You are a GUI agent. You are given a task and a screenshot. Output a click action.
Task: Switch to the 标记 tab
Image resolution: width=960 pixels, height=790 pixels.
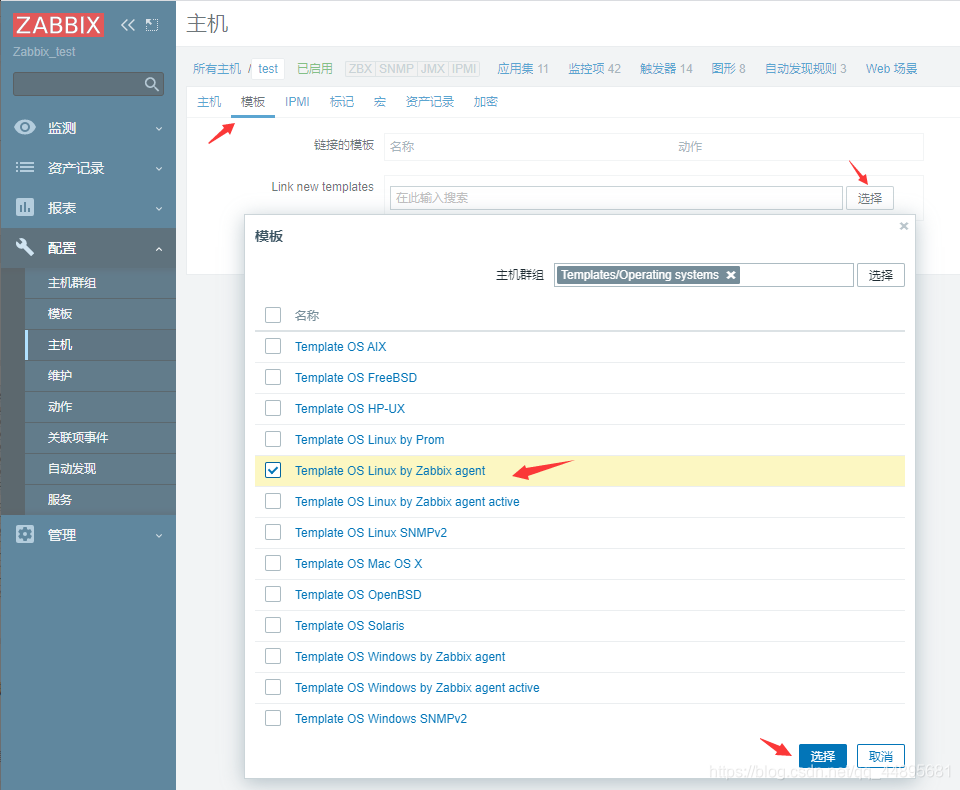pos(342,102)
